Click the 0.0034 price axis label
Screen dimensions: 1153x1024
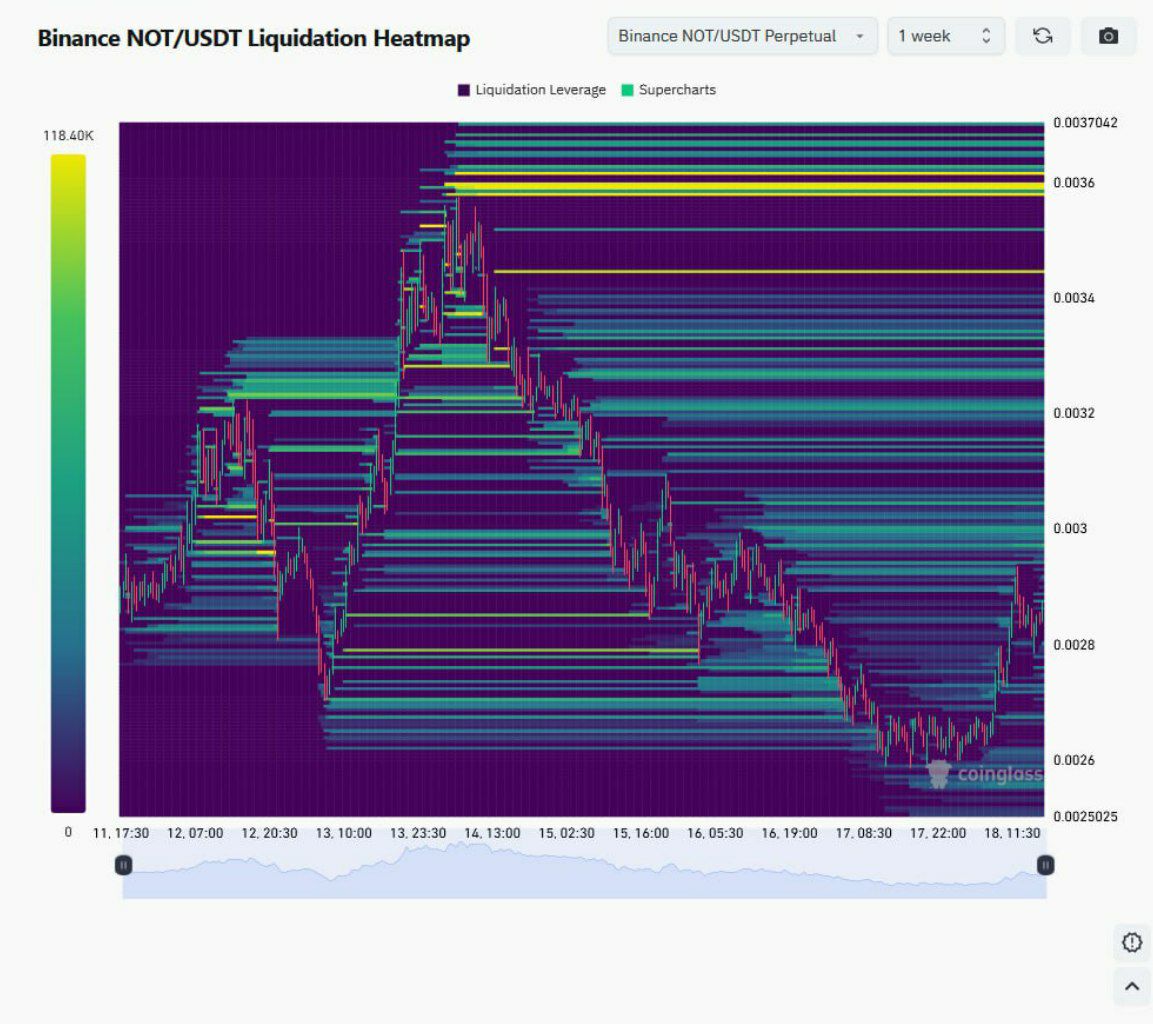click(x=1074, y=298)
